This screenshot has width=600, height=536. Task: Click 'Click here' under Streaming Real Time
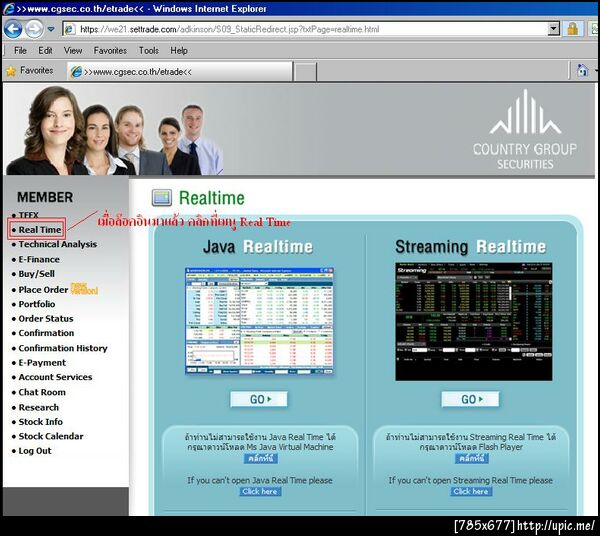tap(471, 492)
